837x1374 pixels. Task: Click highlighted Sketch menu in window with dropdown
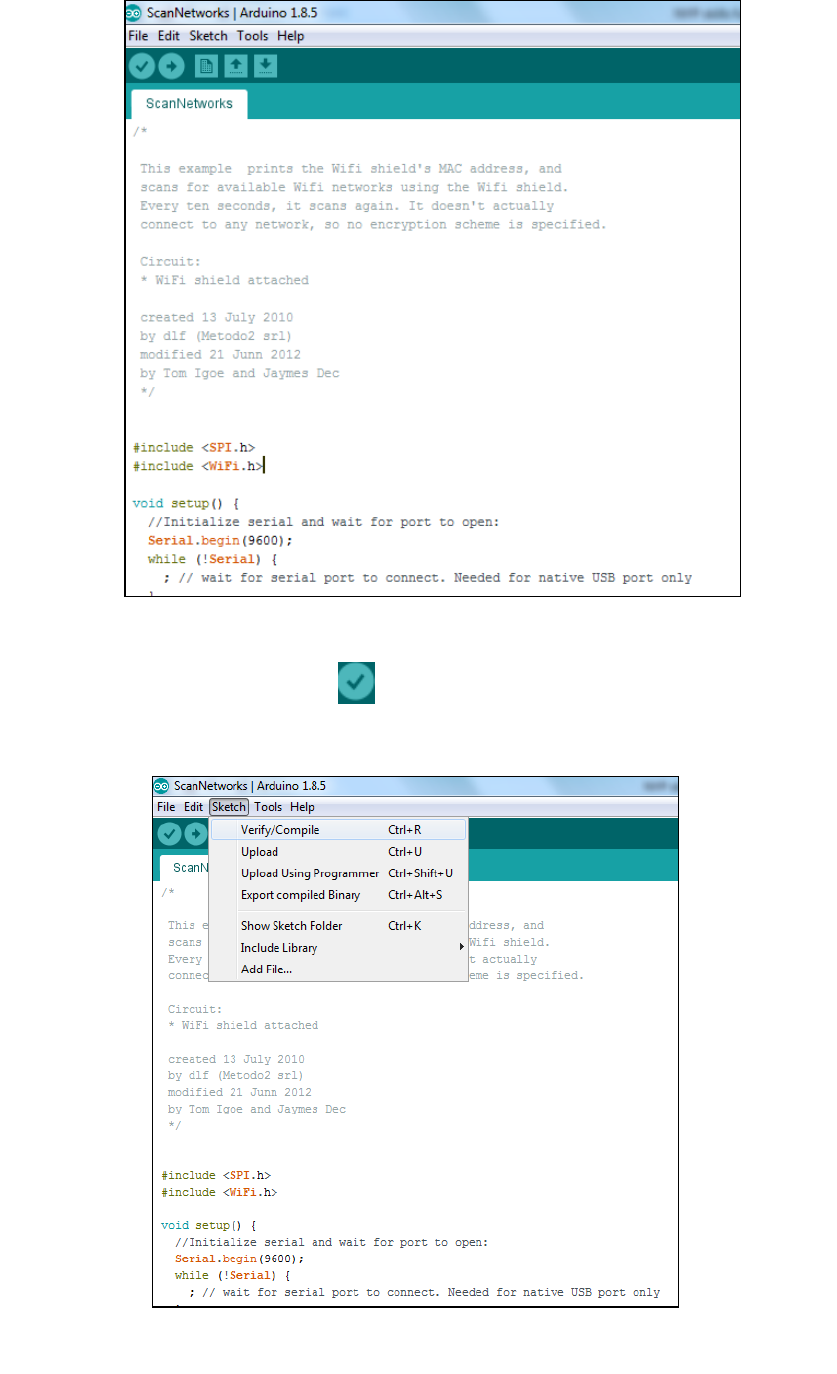click(229, 807)
